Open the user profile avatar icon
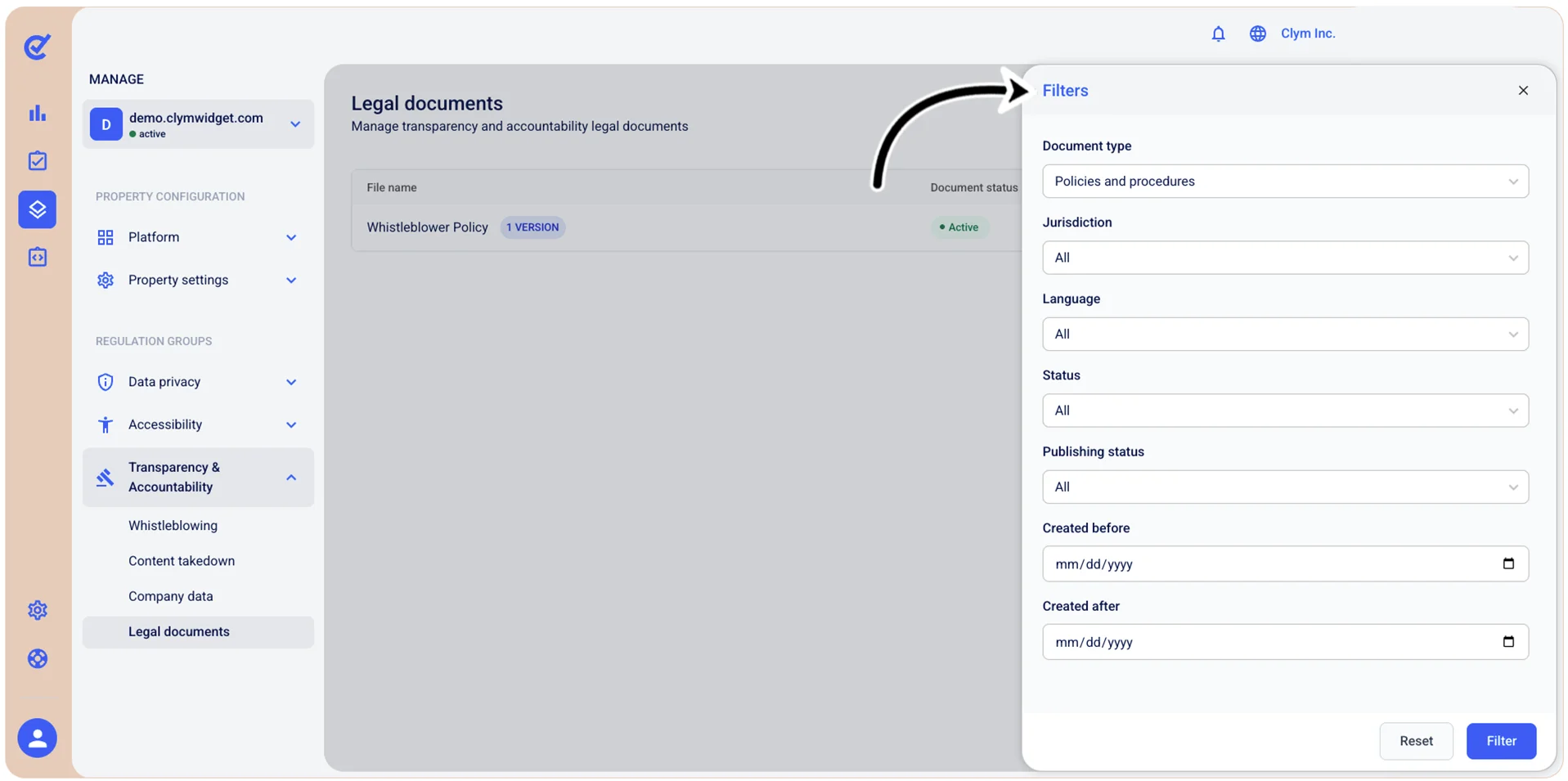The image size is (1568, 781). (38, 738)
